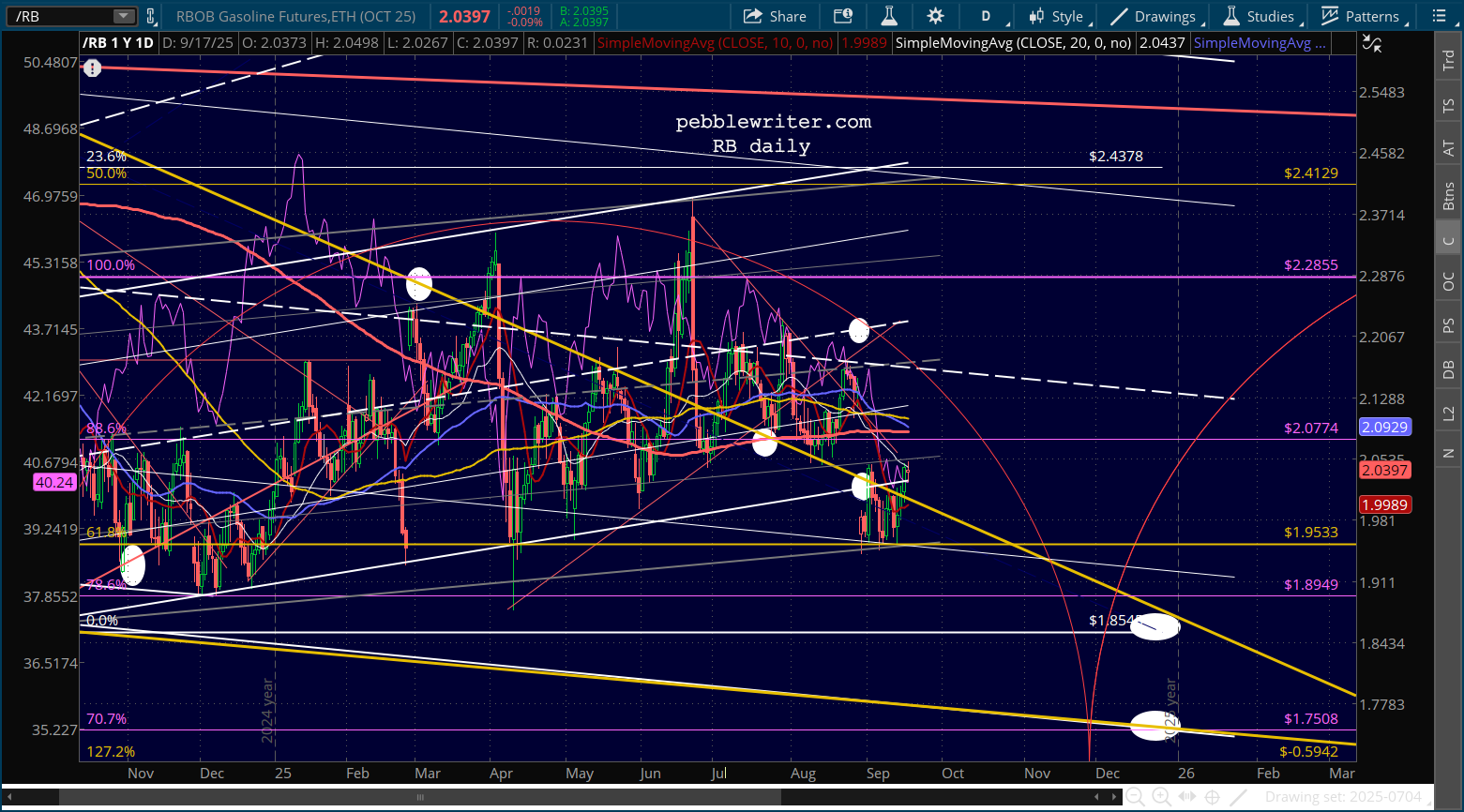Select the active drawing line tool icon
Image resolution: width=1464 pixels, height=812 pixels.
(x=1240, y=797)
